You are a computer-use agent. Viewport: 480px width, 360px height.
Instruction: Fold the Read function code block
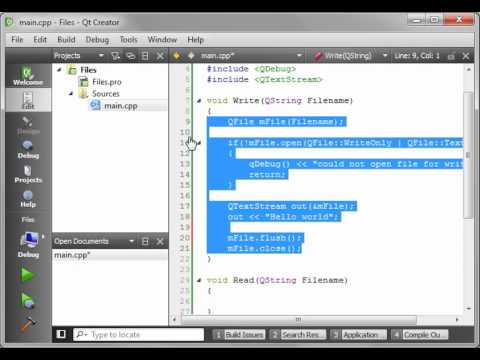click(x=199, y=280)
